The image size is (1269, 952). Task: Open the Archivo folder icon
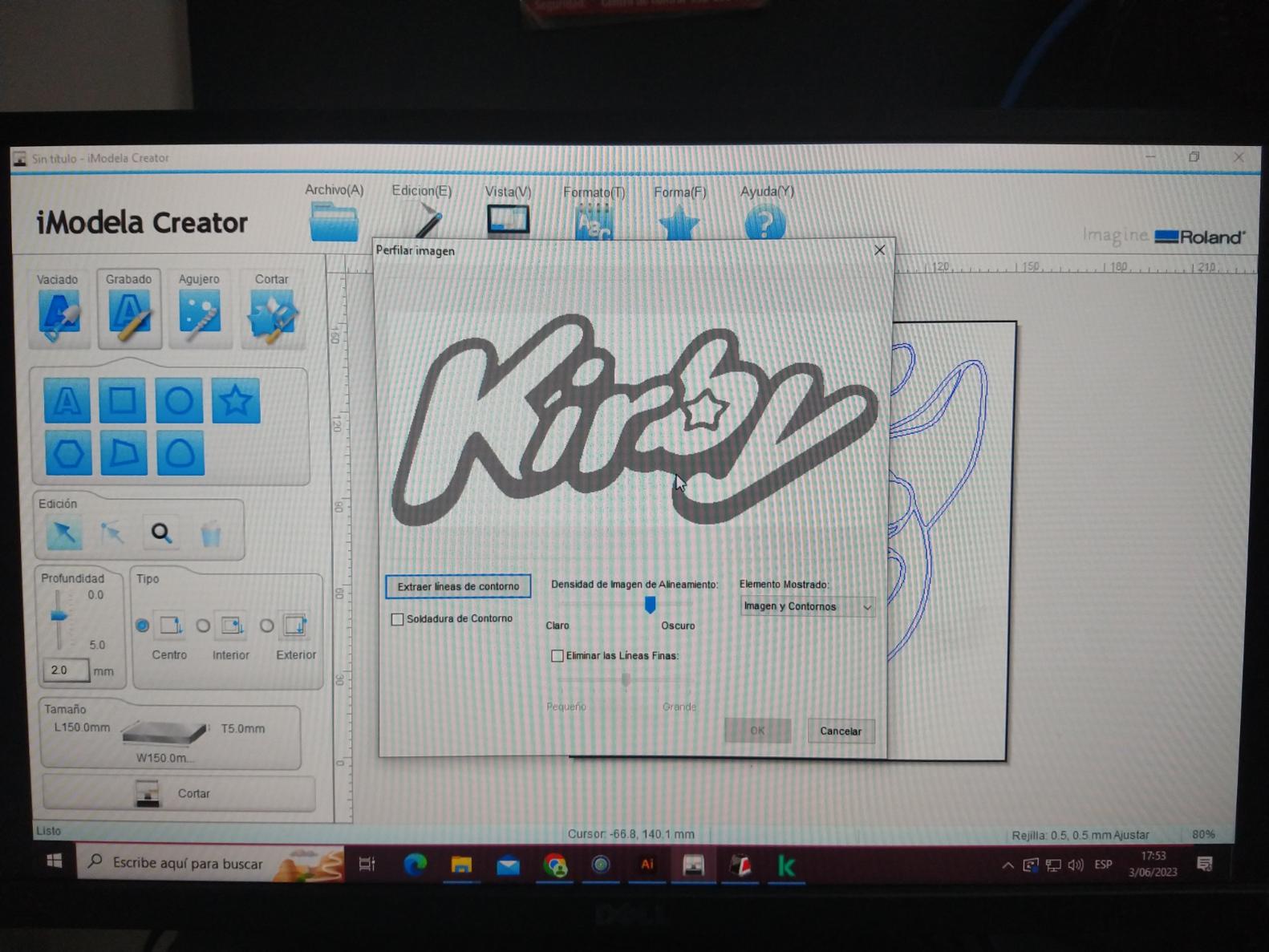click(334, 222)
